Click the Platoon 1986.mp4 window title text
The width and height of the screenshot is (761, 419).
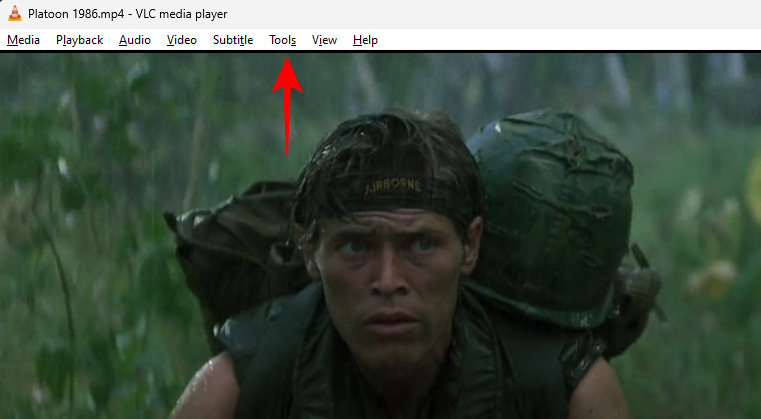(128, 14)
